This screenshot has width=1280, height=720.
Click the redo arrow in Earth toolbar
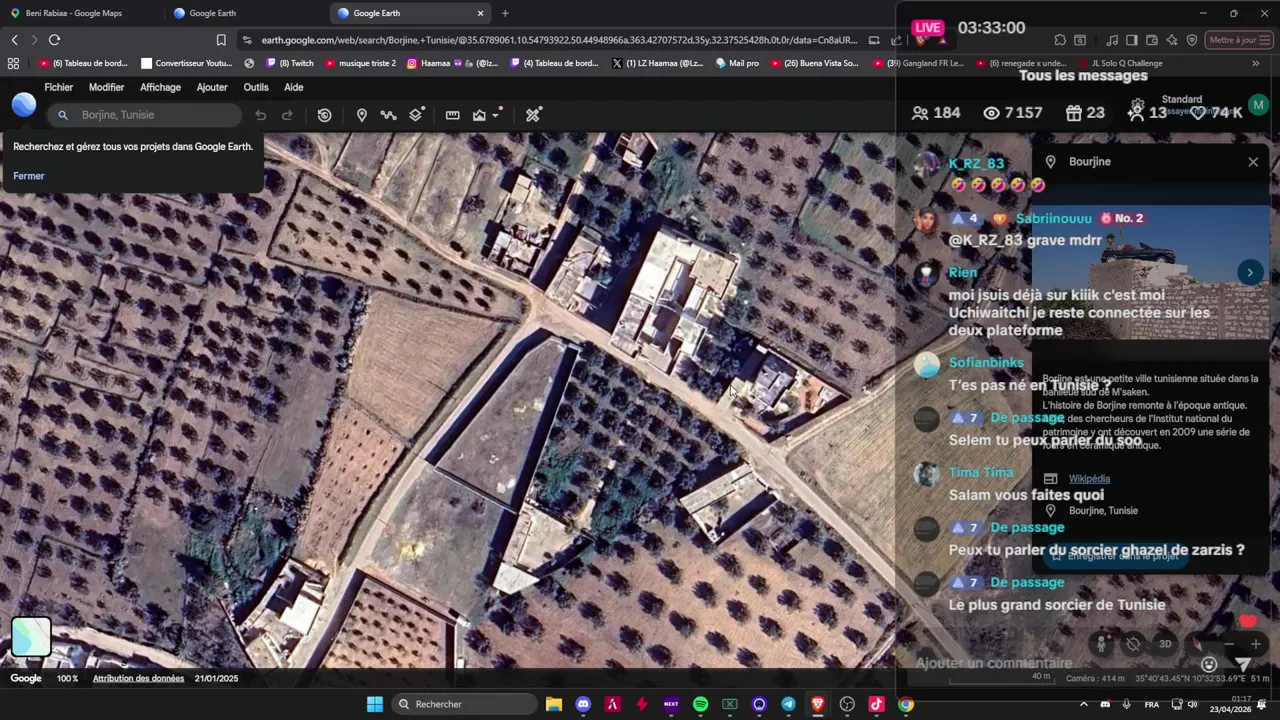coord(287,115)
